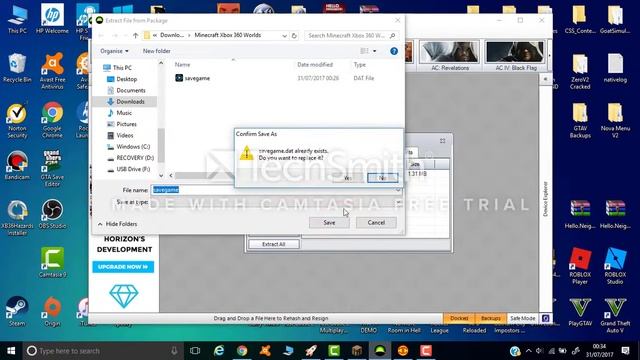The height and width of the screenshot is (360, 640).
Task: Open the Recycle Bin desktop icon
Action: 17,68
